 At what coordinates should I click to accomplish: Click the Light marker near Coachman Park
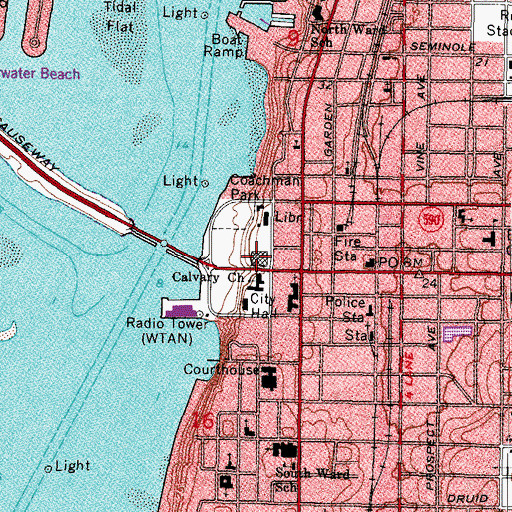pos(206,183)
